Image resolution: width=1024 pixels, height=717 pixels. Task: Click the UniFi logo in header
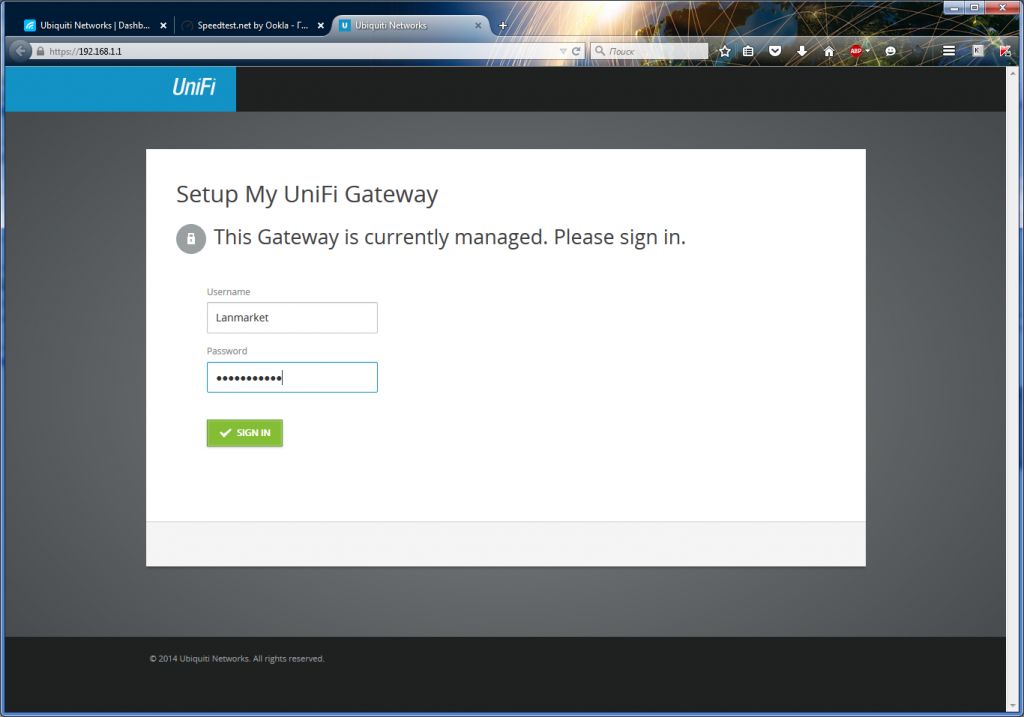pyautogui.click(x=194, y=87)
